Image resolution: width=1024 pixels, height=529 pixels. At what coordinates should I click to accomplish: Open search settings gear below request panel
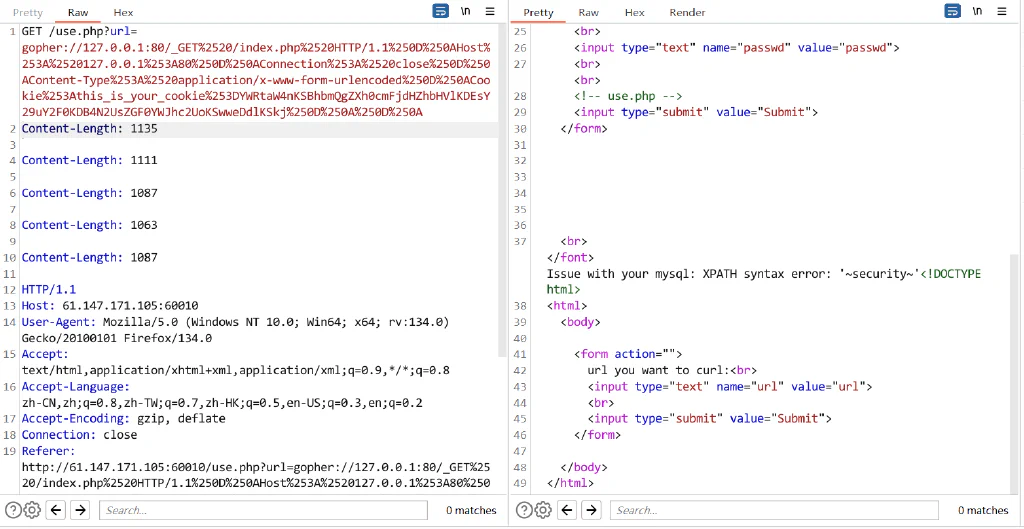(31, 510)
